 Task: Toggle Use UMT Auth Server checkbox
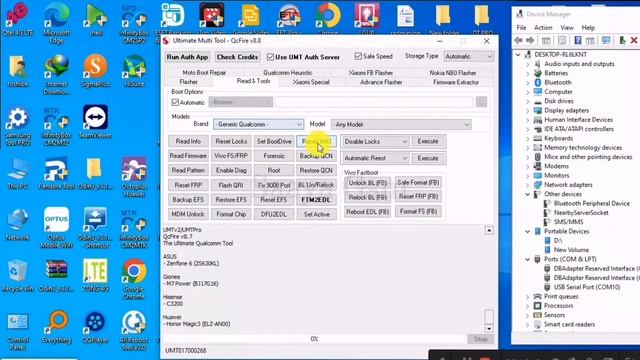(x=270, y=57)
